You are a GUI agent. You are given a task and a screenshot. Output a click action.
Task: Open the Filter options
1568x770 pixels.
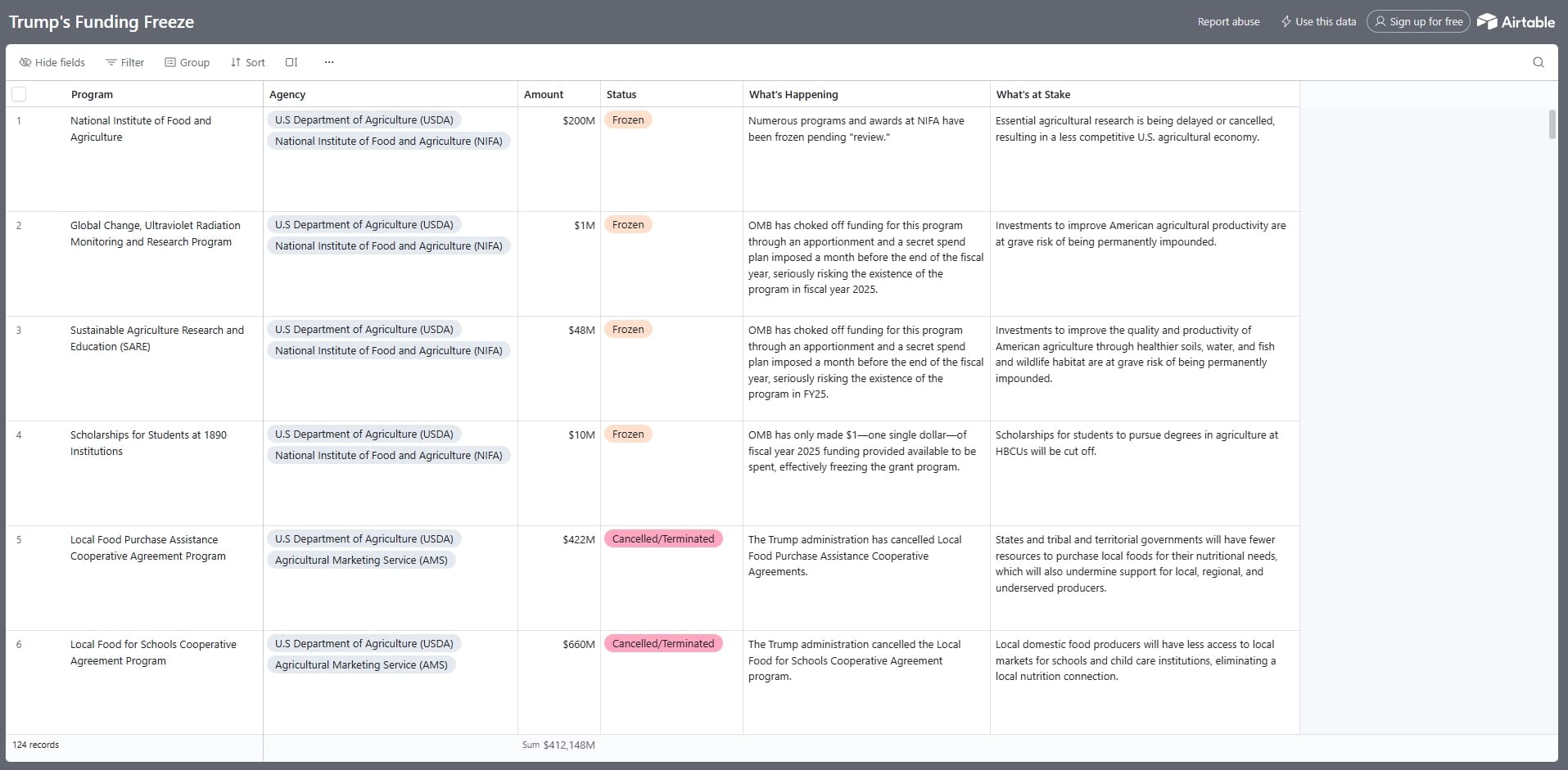[124, 62]
